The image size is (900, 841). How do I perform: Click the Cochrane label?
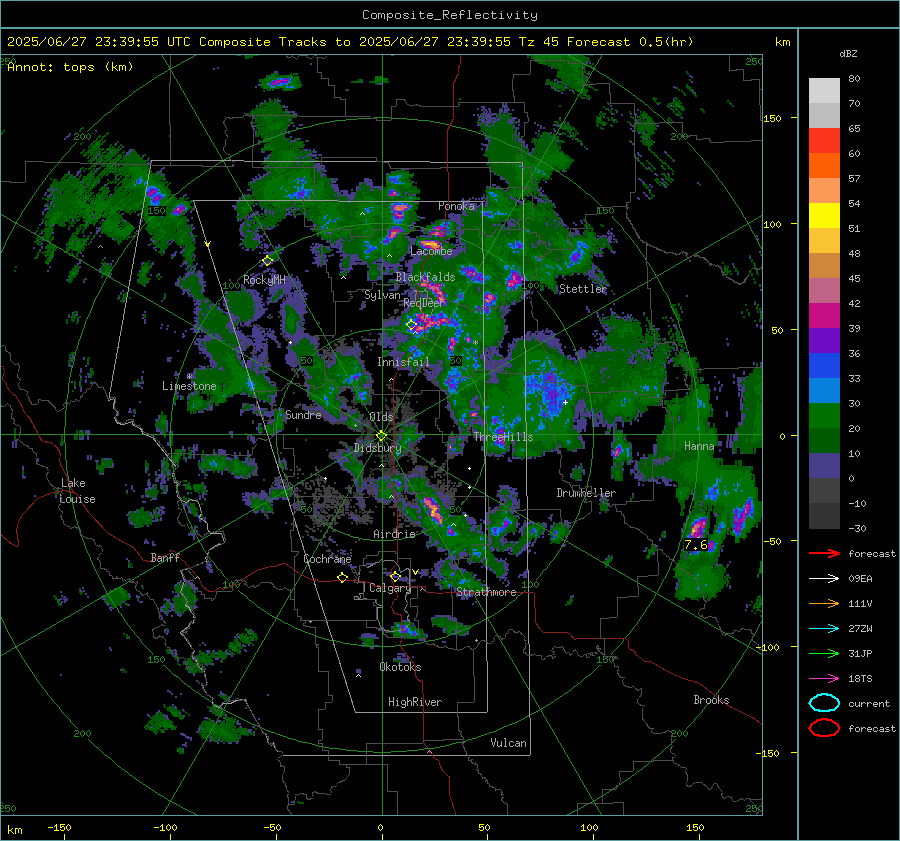[327, 559]
